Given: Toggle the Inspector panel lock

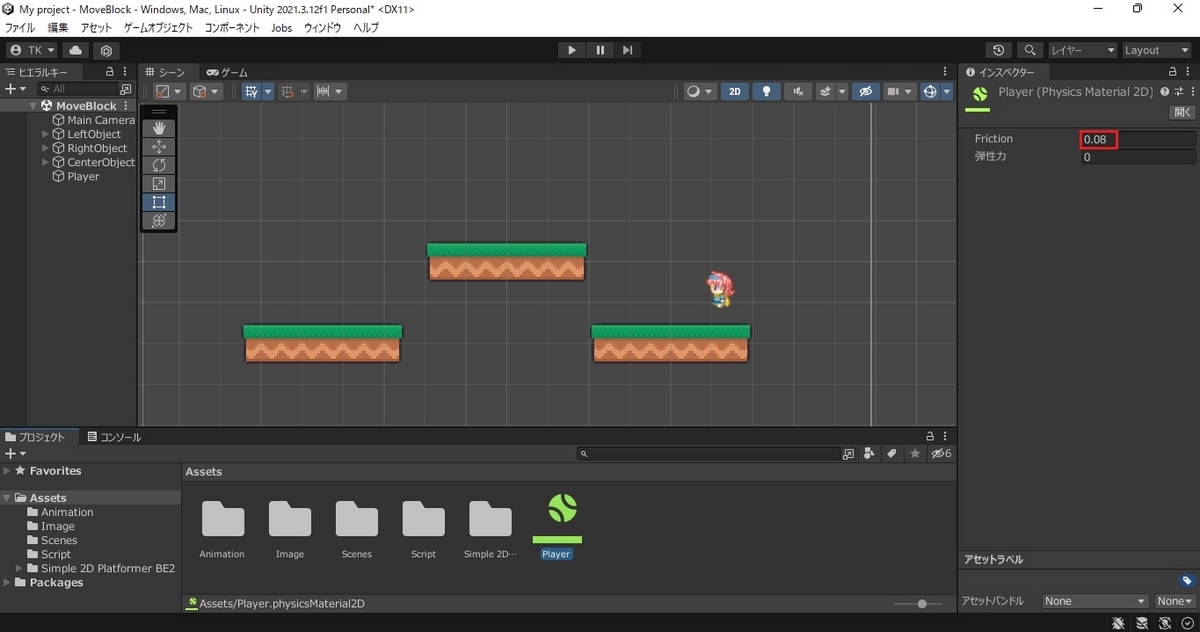Looking at the screenshot, I should point(1172,72).
